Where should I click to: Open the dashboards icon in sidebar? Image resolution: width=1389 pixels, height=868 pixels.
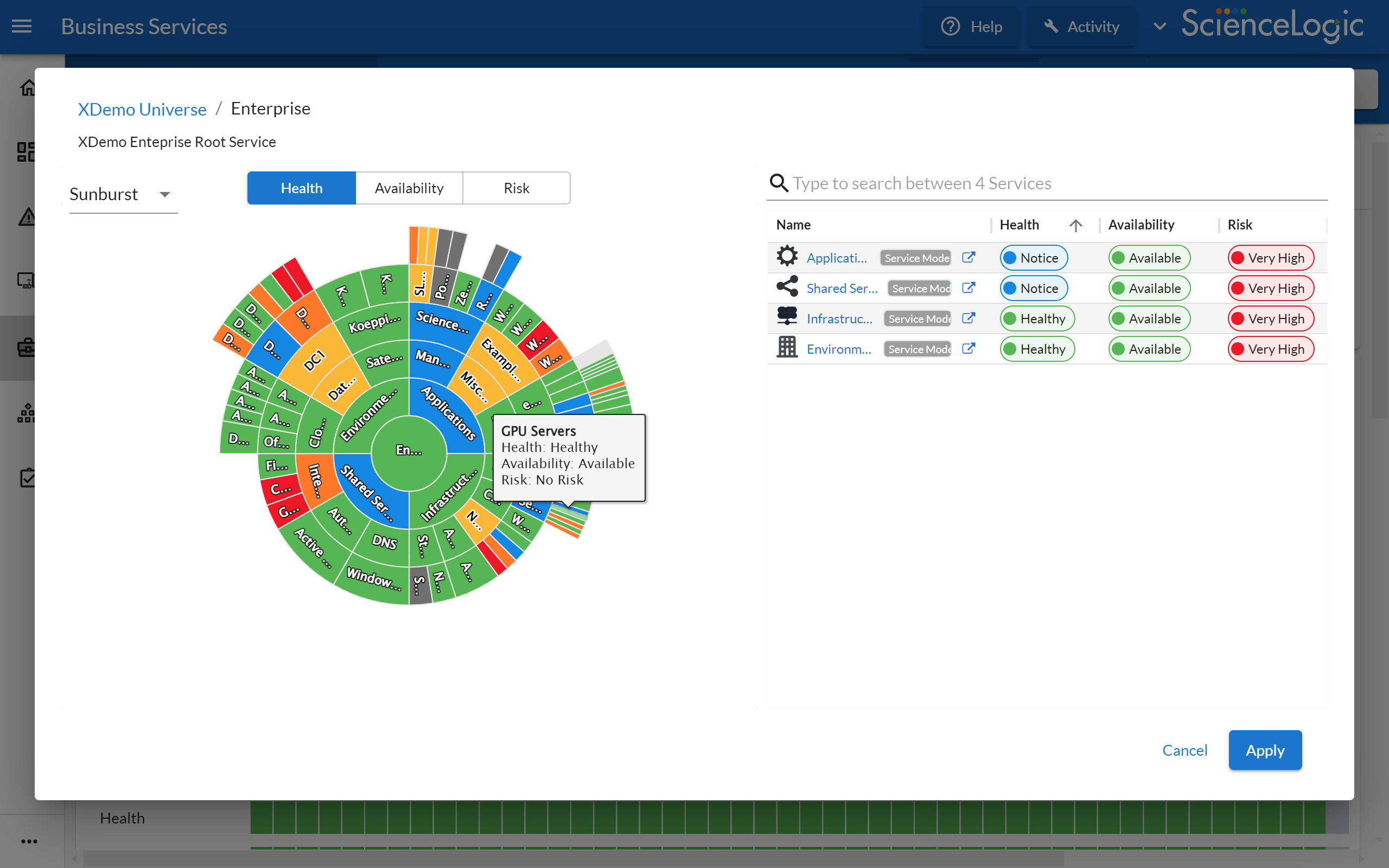pos(26,151)
